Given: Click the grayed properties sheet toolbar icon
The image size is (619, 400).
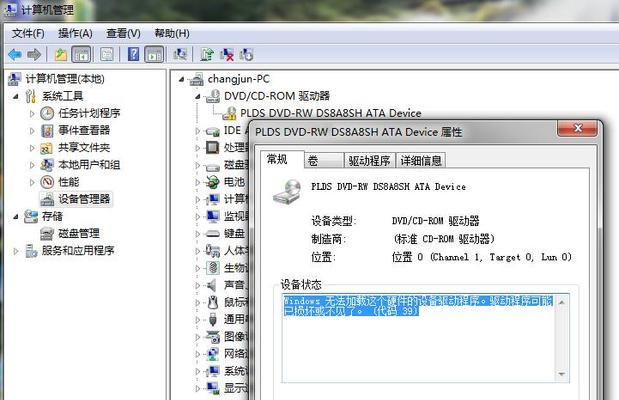Looking at the screenshot, I should tap(107, 54).
